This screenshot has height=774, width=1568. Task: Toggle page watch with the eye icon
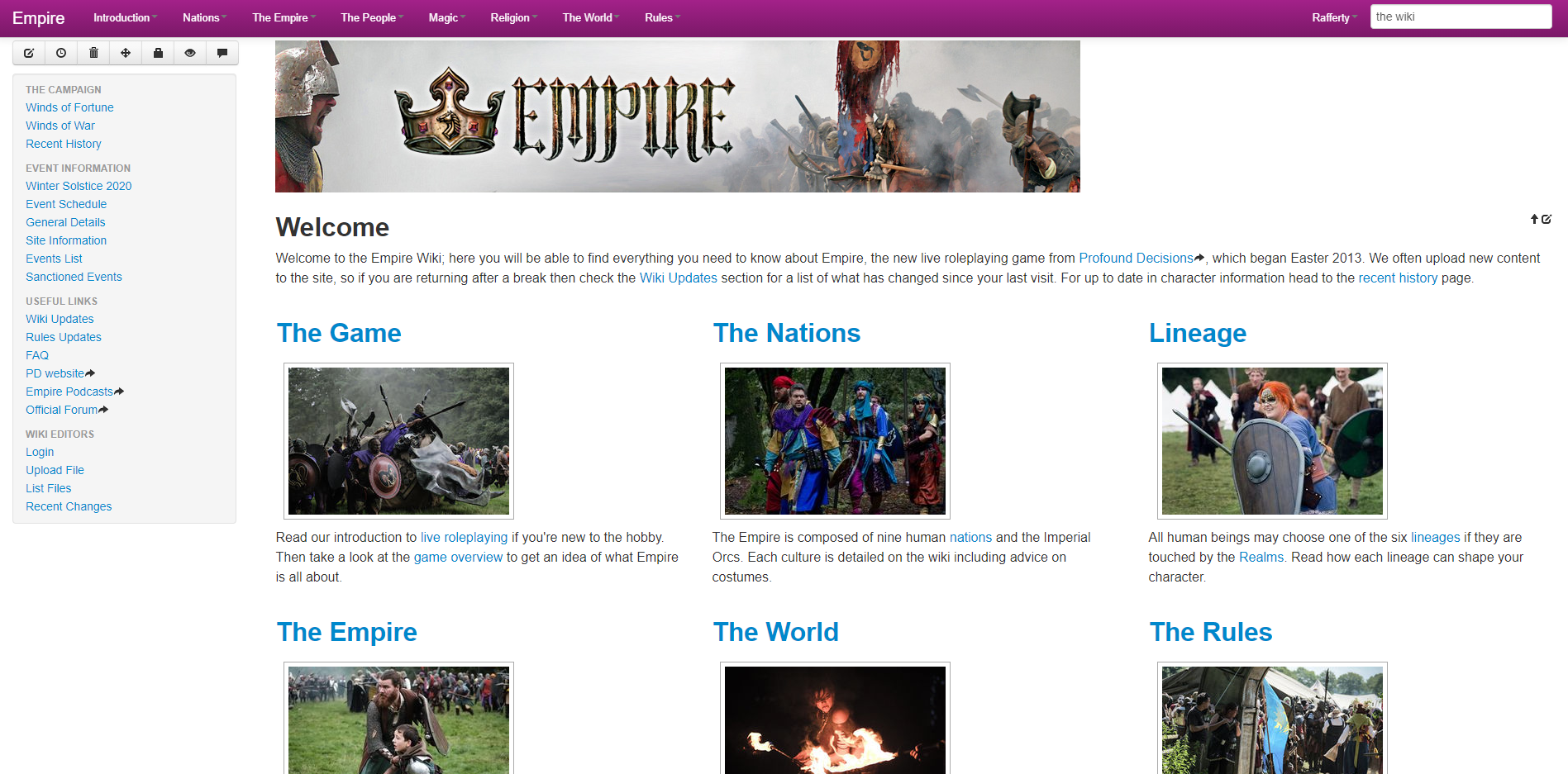click(x=190, y=53)
